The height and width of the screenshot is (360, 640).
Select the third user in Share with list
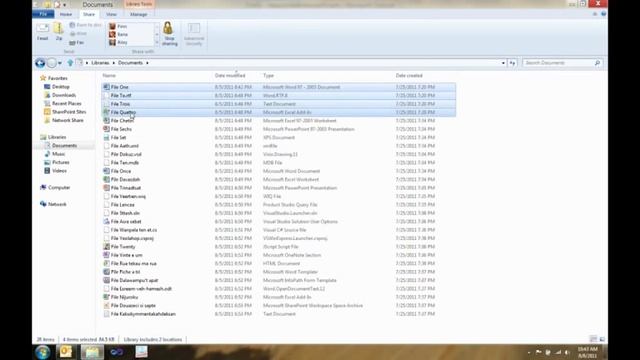tap(118, 42)
